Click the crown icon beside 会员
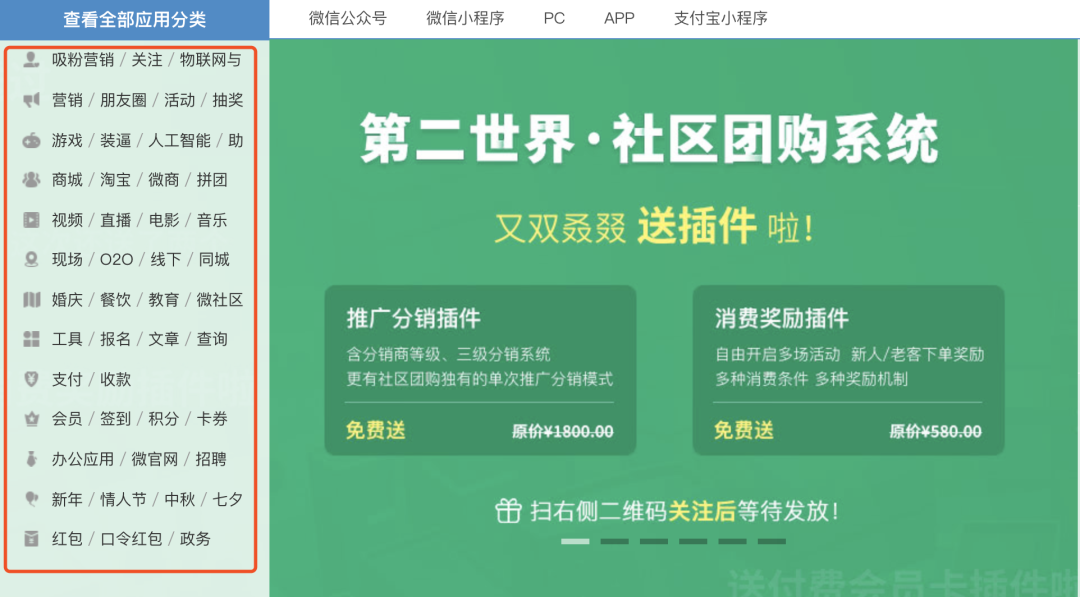Image resolution: width=1080 pixels, height=597 pixels. 31,419
